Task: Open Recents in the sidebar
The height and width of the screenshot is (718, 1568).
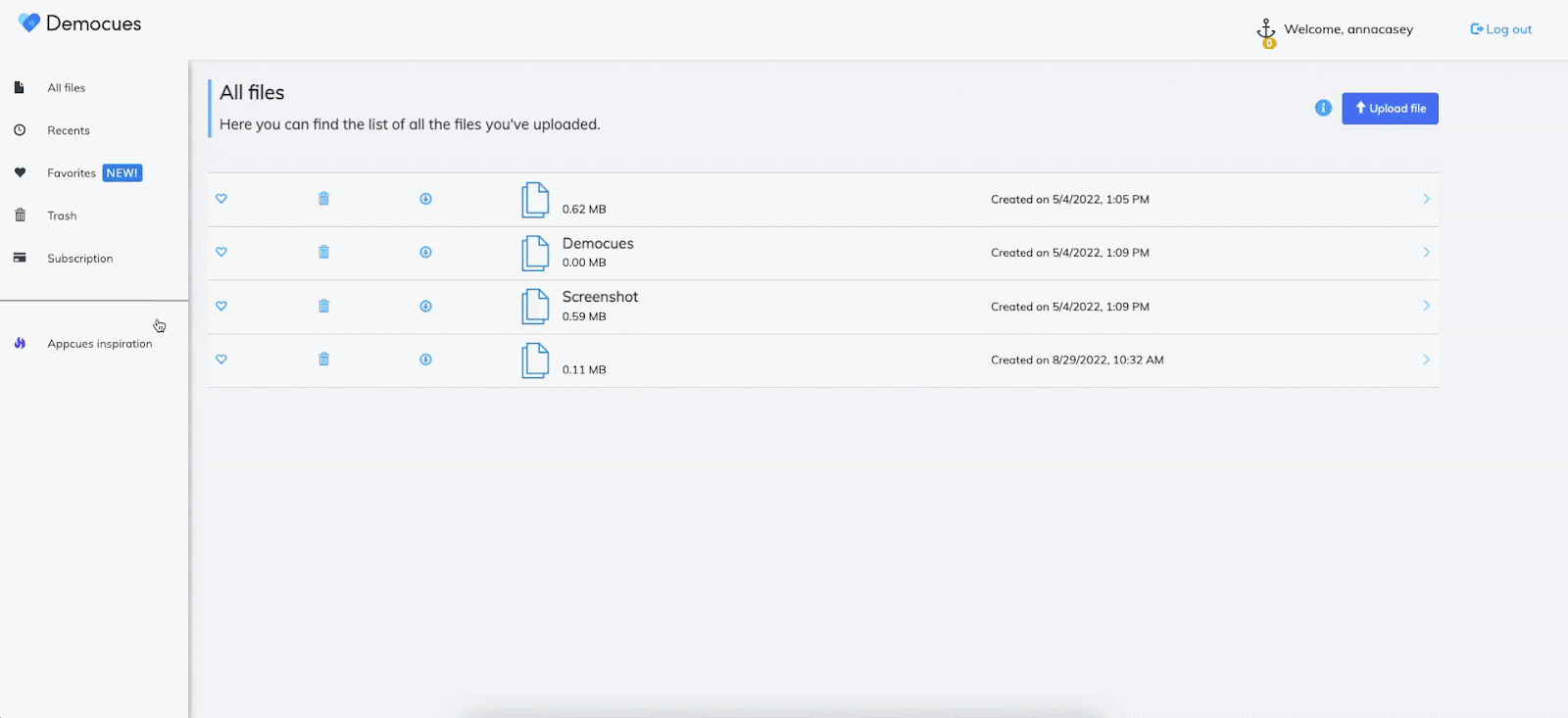Action: pyautogui.click(x=69, y=130)
